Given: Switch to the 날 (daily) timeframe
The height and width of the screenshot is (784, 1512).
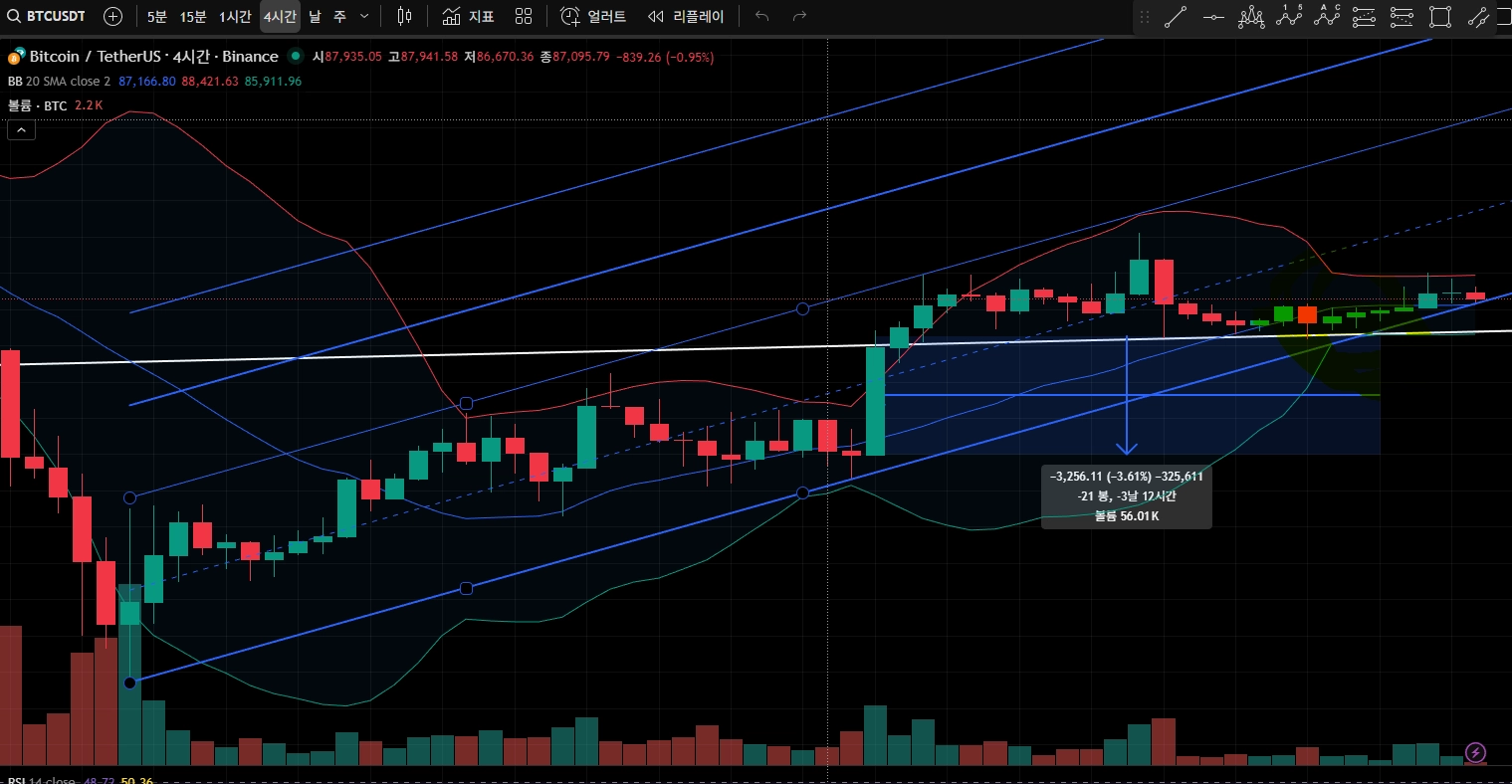Looking at the screenshot, I should point(315,16).
